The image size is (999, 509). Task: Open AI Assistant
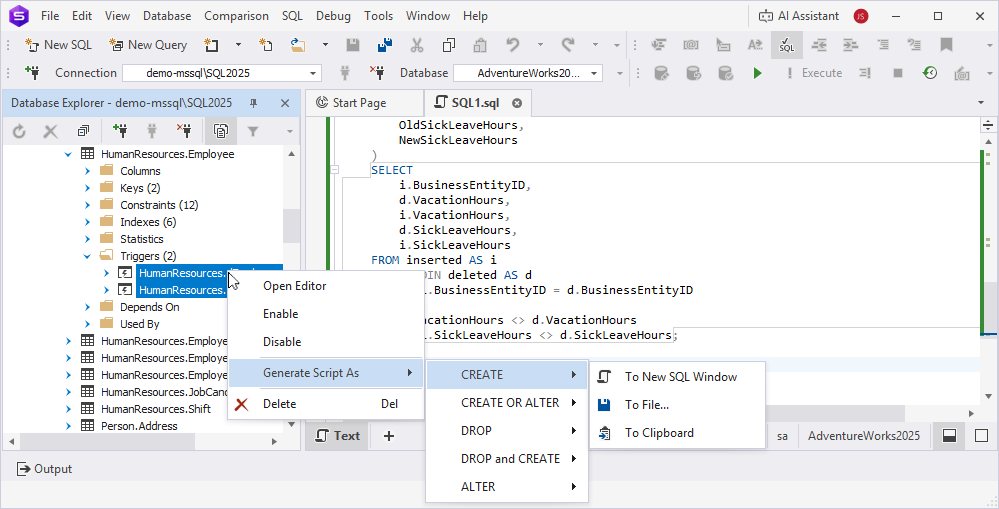coord(798,16)
